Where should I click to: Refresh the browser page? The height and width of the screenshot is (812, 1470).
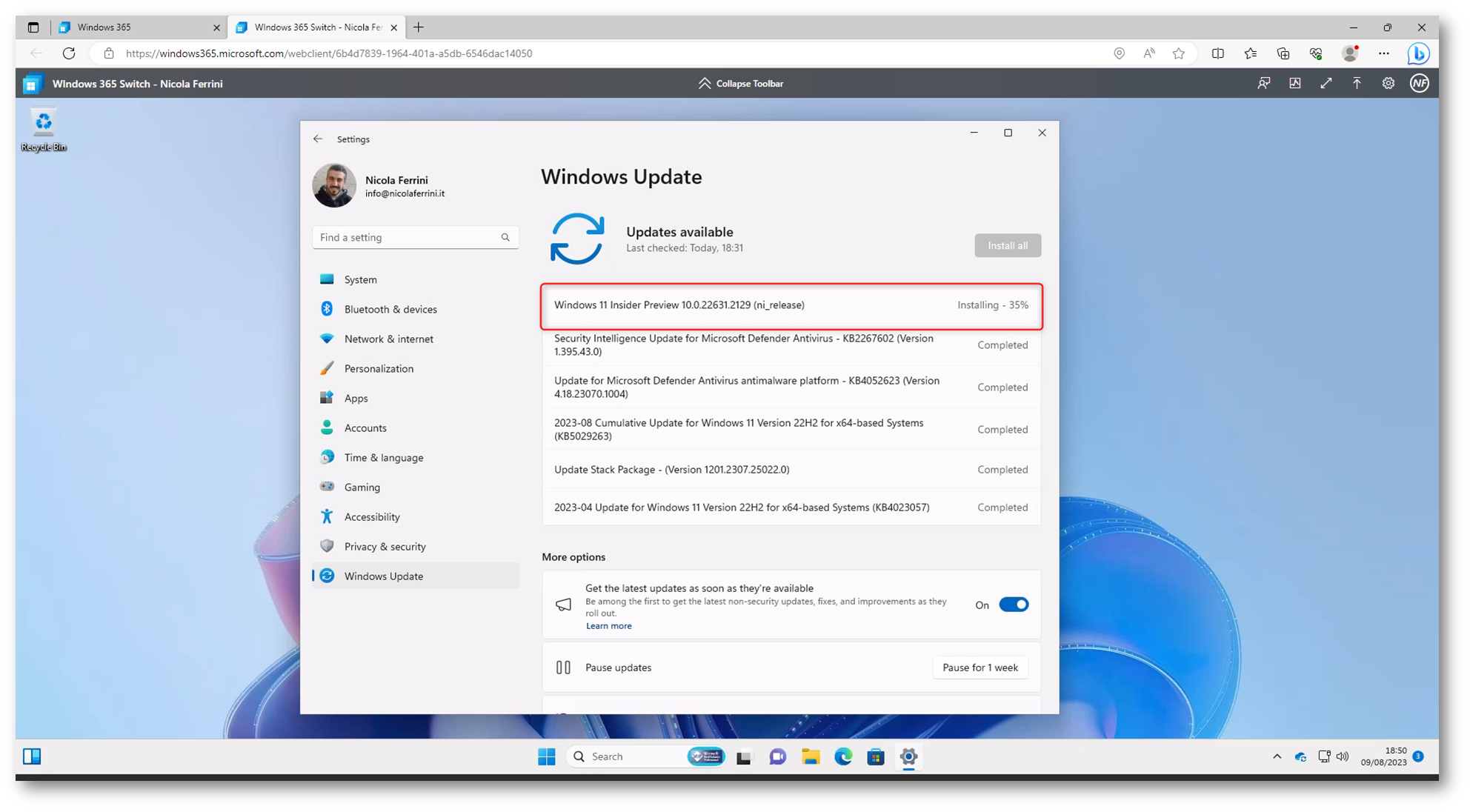69,53
